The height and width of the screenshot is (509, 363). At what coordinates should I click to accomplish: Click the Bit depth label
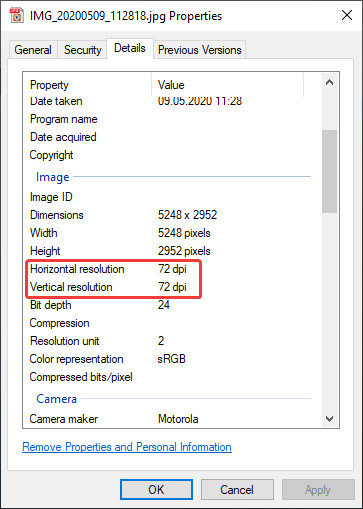[50, 305]
